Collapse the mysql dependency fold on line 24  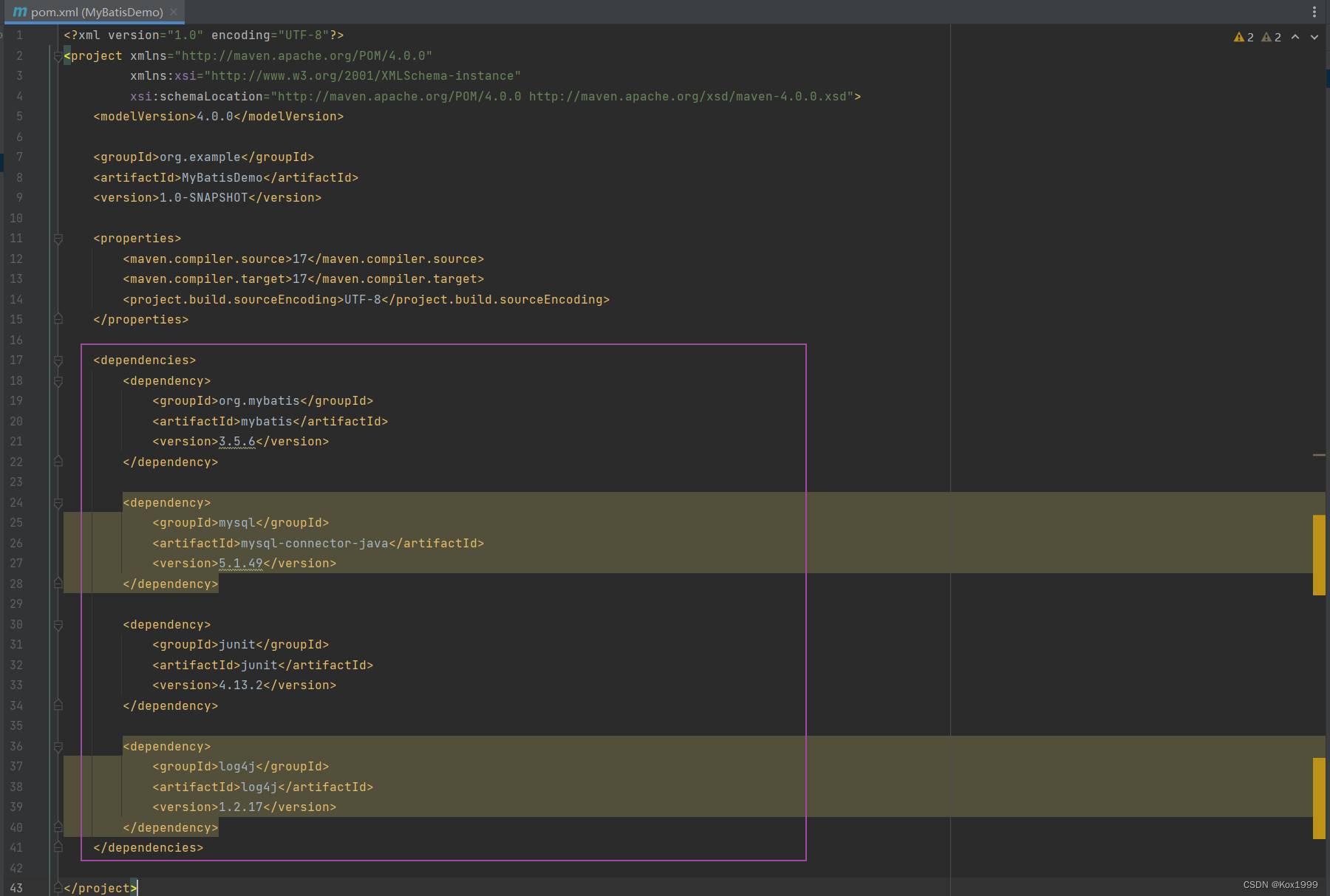[x=58, y=503]
